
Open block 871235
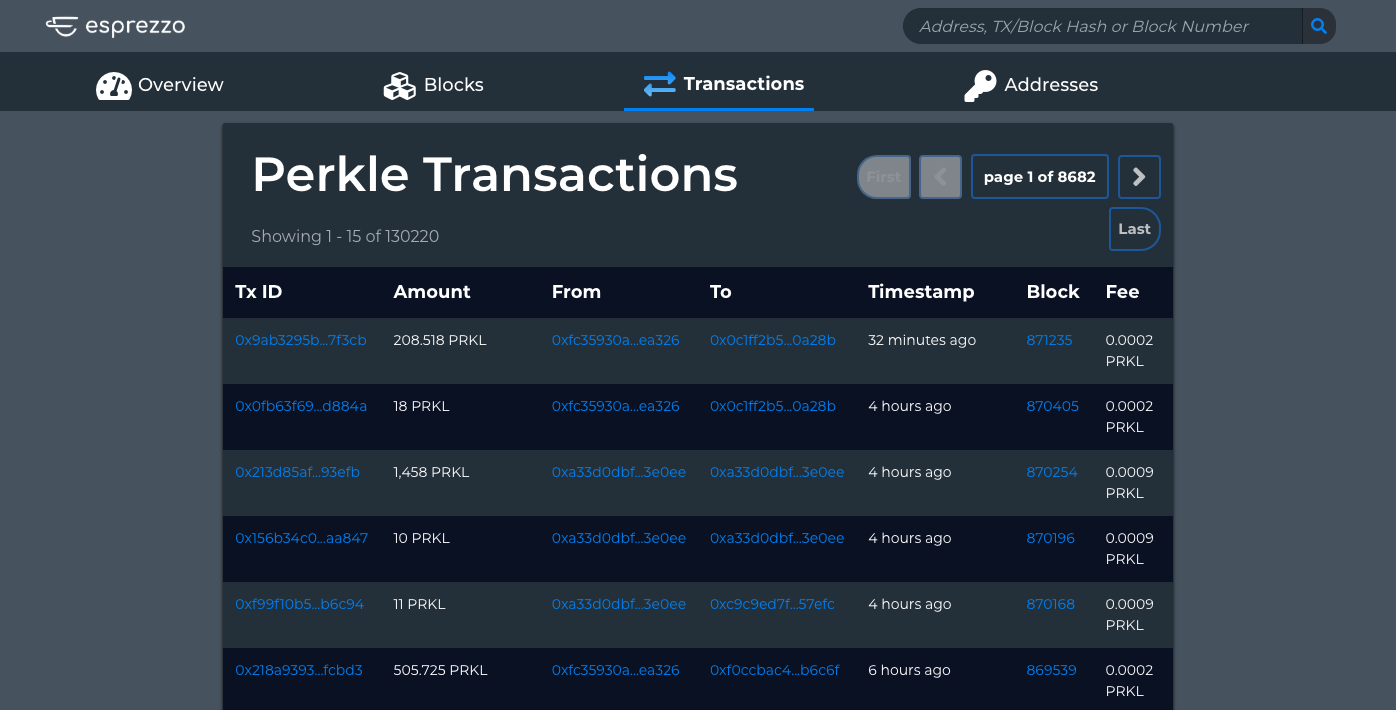pyautogui.click(x=1049, y=340)
